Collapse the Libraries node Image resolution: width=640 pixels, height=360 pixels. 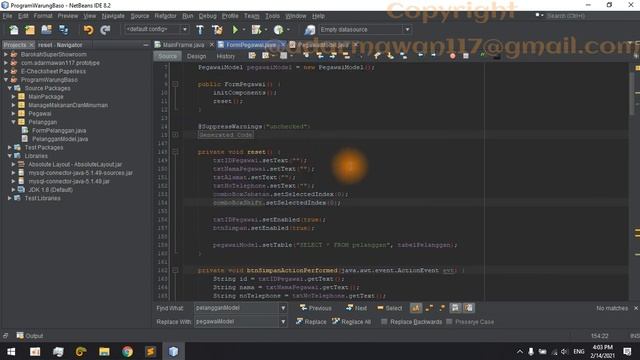point(10,156)
